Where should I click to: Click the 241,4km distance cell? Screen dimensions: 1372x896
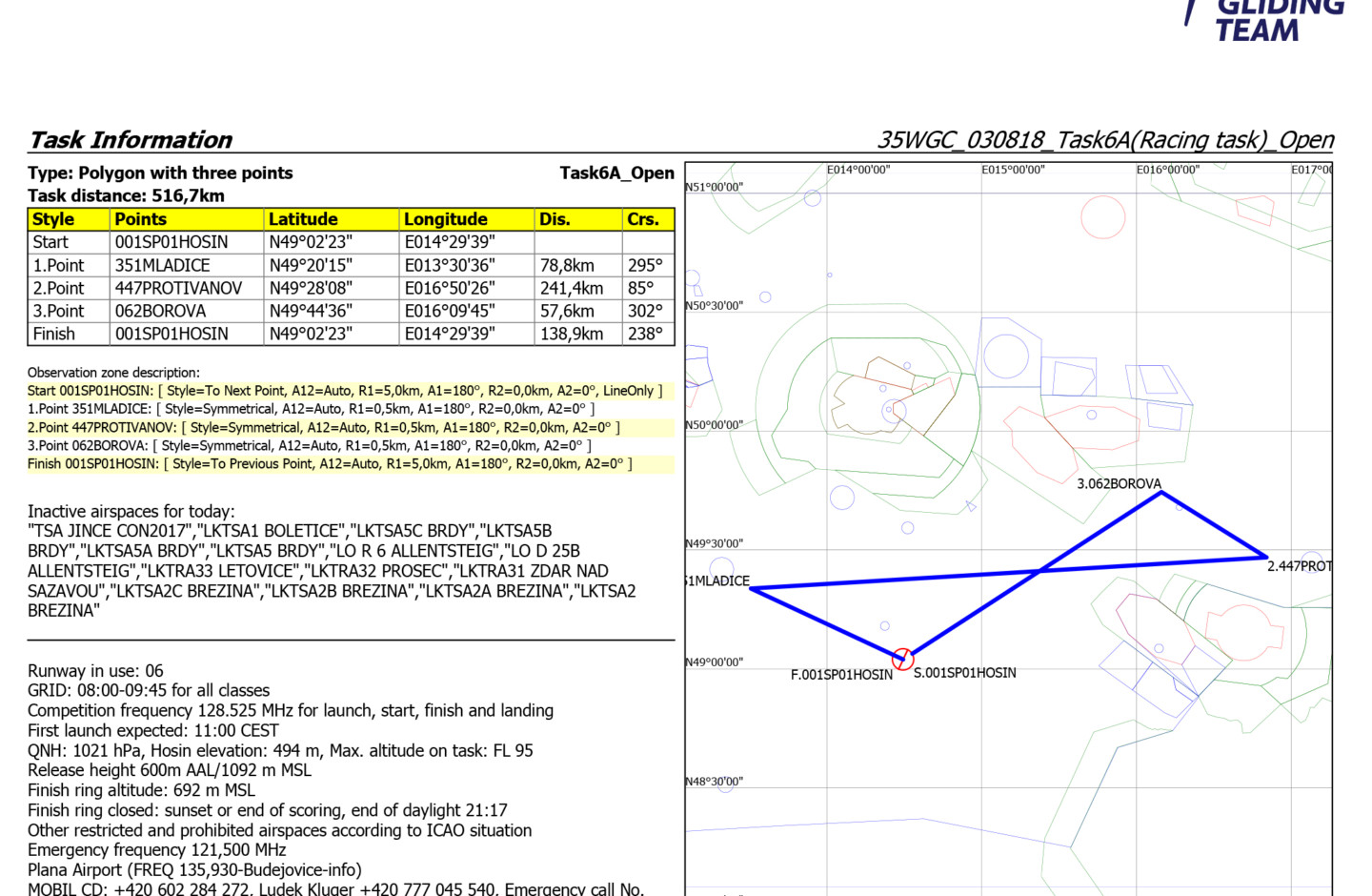(x=572, y=288)
